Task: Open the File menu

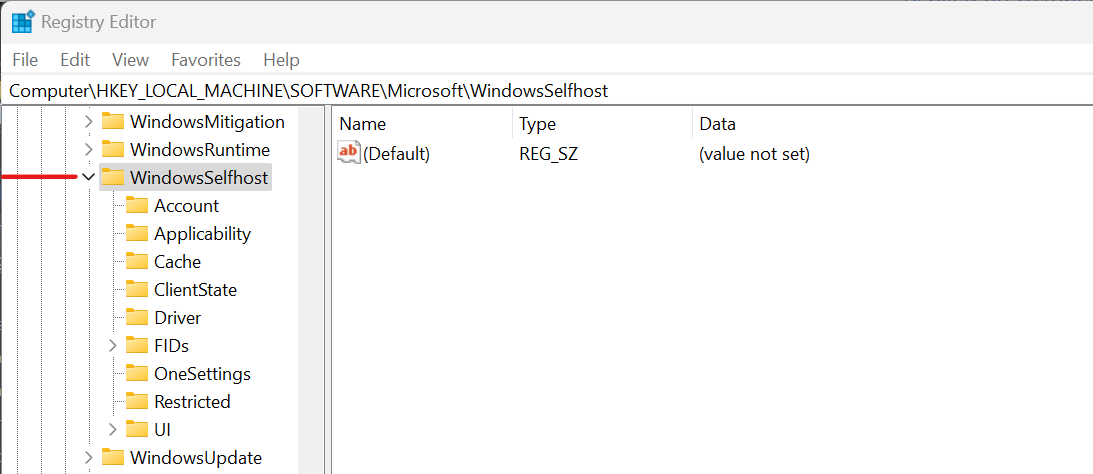Action: click(x=25, y=60)
